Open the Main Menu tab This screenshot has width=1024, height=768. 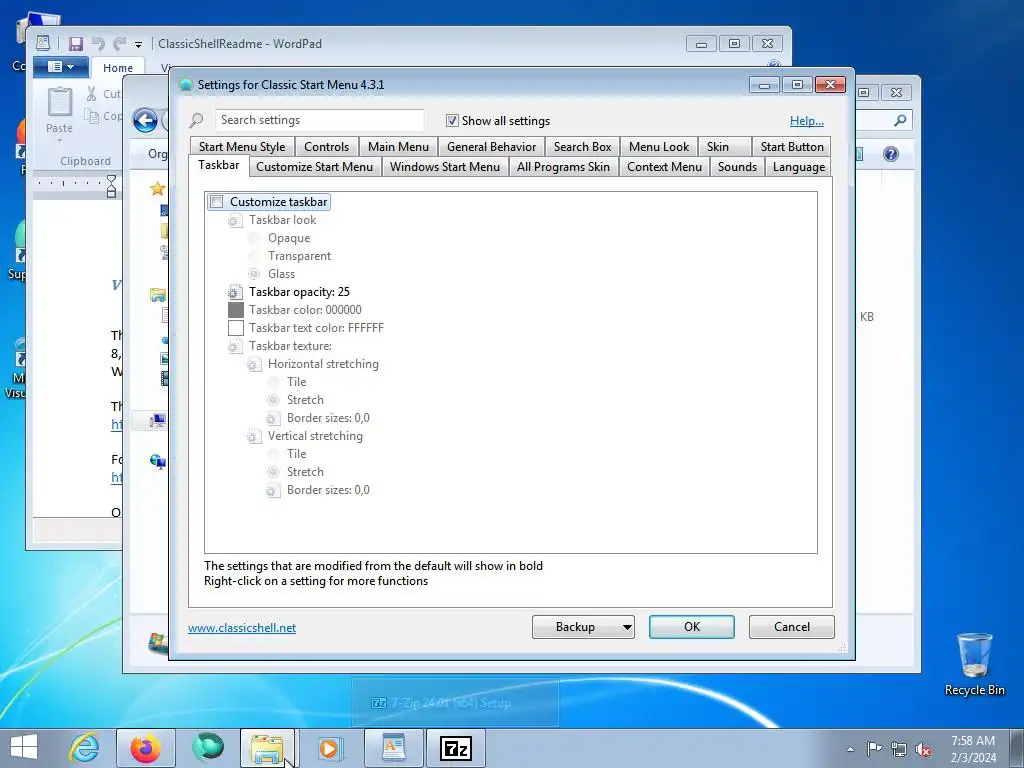398,147
